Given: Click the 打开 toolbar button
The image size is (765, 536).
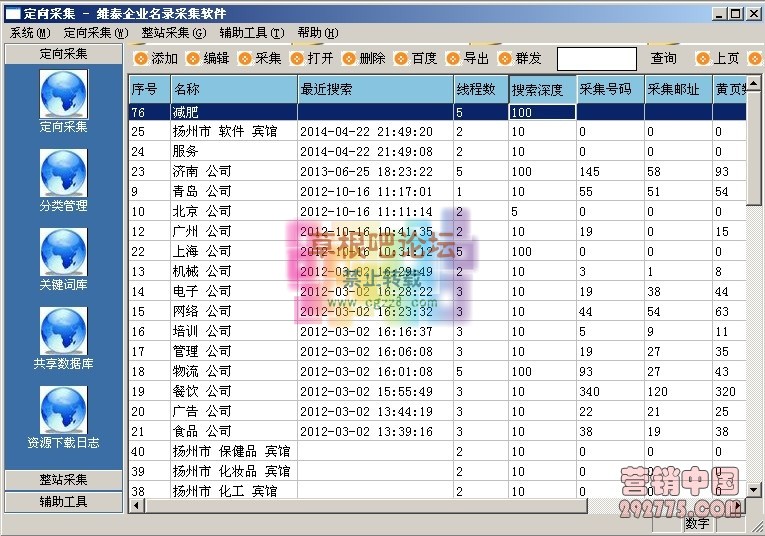Looking at the screenshot, I should 312,59.
